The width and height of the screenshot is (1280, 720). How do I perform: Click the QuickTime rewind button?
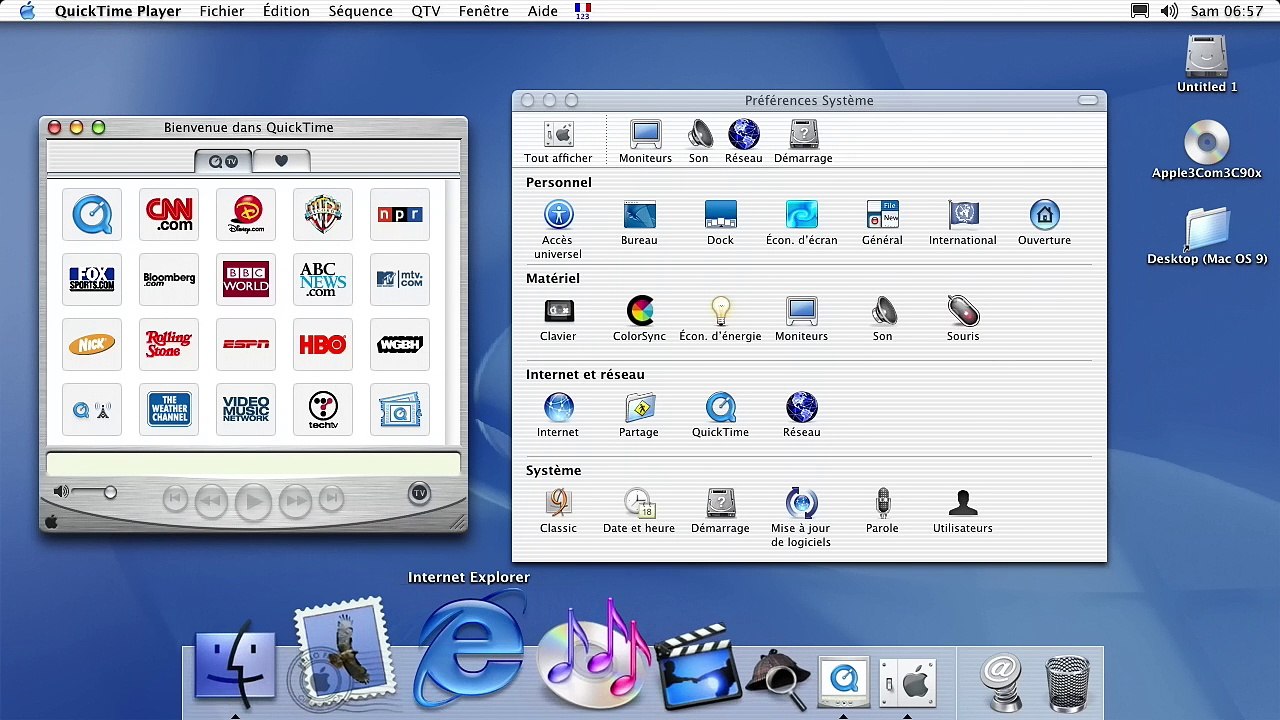[211, 500]
